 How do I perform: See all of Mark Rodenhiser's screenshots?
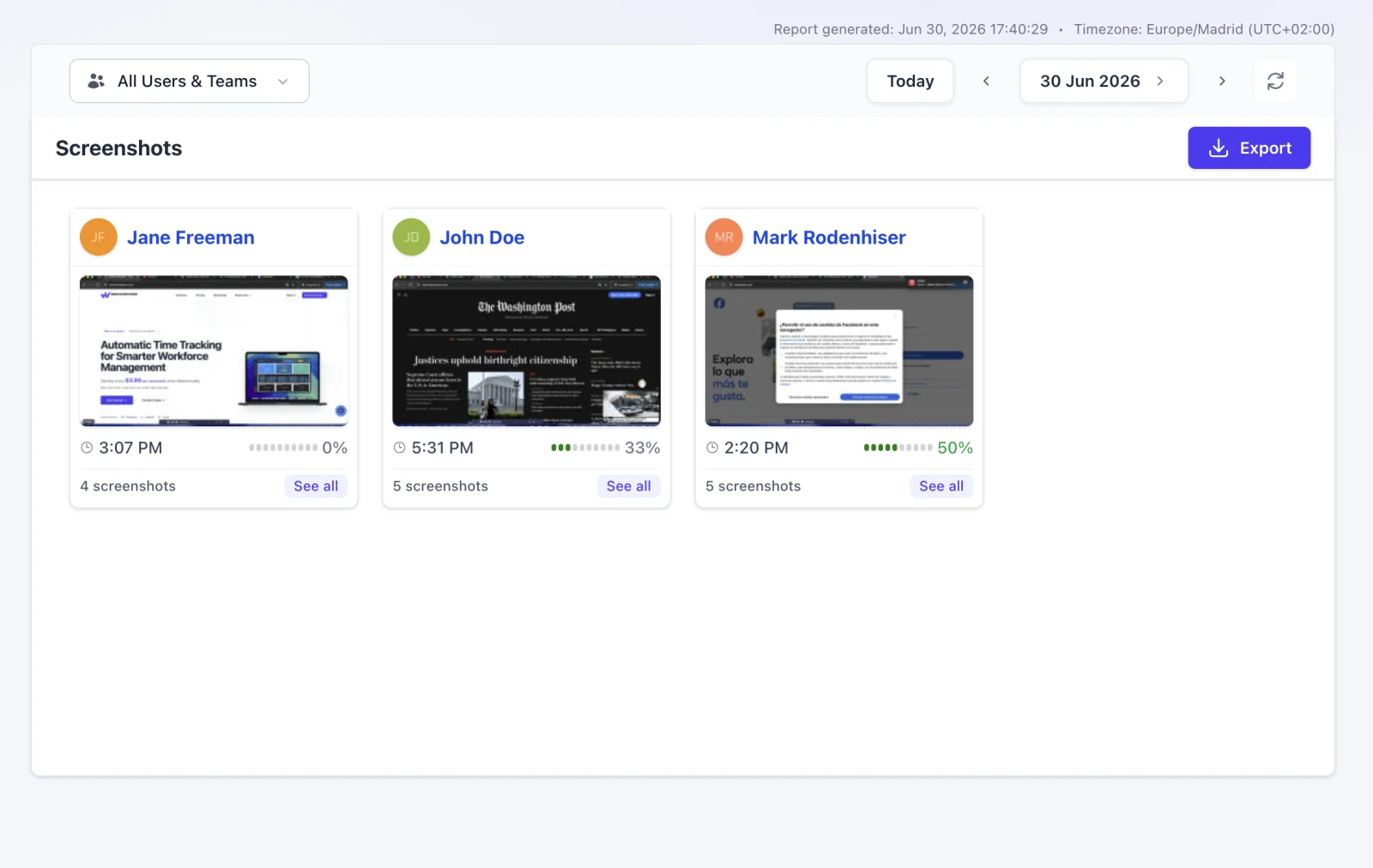pyautogui.click(x=941, y=486)
